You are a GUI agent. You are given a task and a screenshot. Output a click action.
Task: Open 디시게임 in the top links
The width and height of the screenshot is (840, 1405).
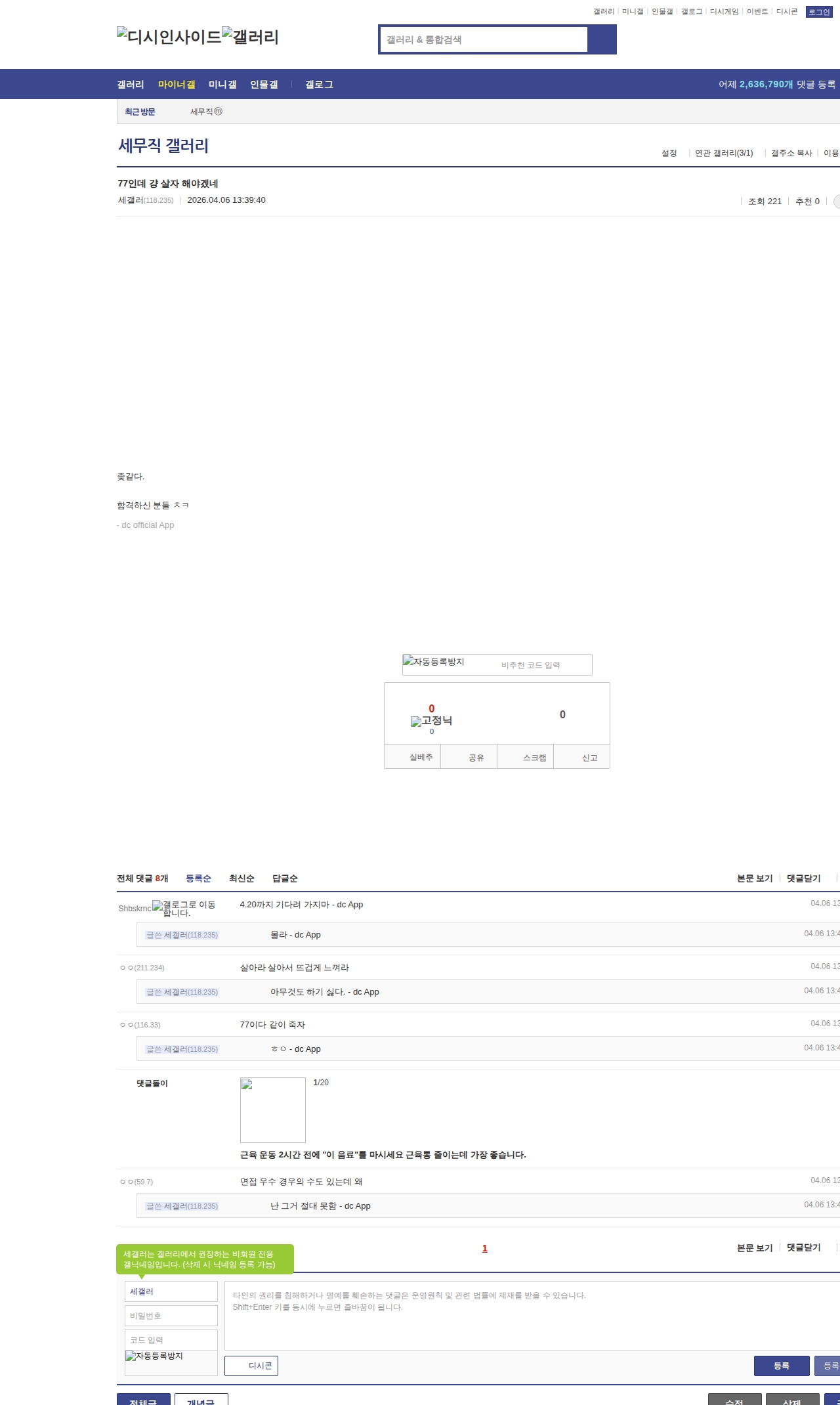(724, 12)
